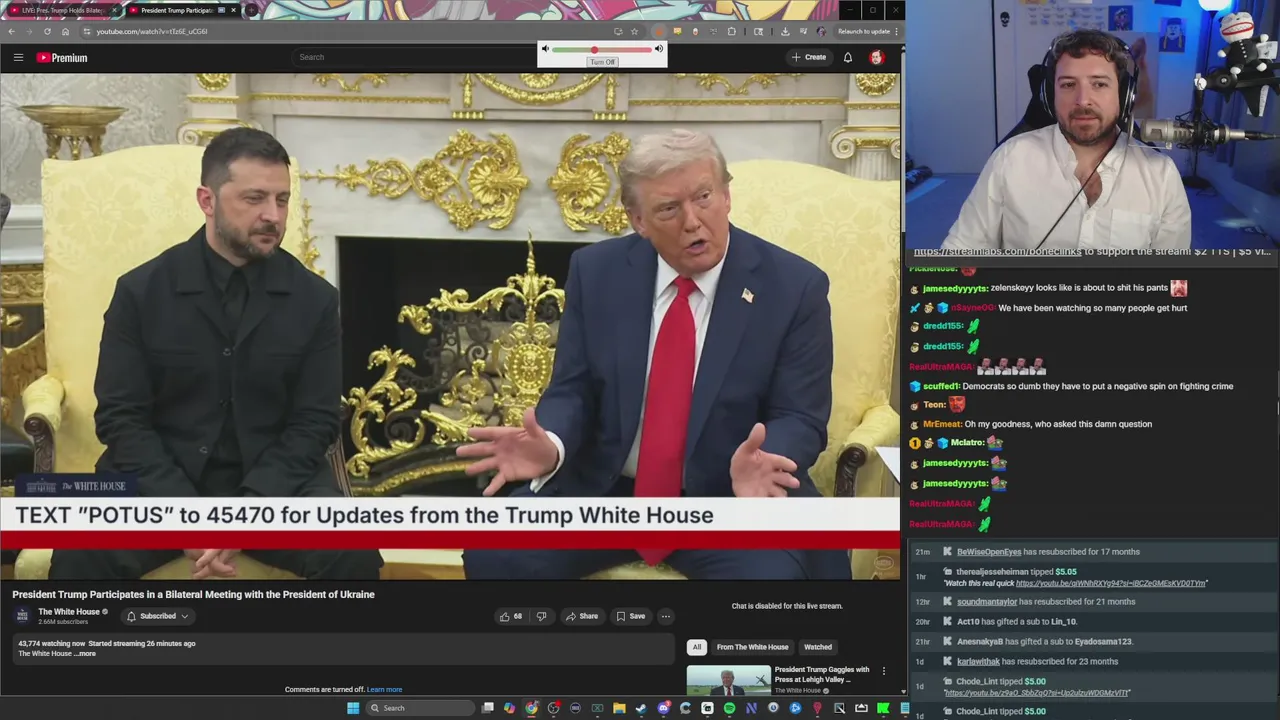The image size is (1280, 720).
Task: Select the Watched filter chip
Action: 818,647
